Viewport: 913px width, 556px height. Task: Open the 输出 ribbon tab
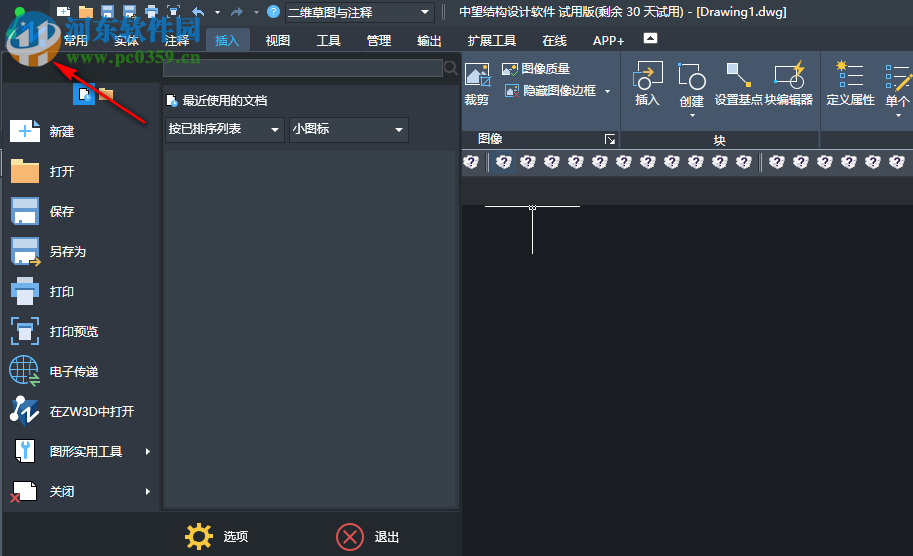[x=429, y=40]
